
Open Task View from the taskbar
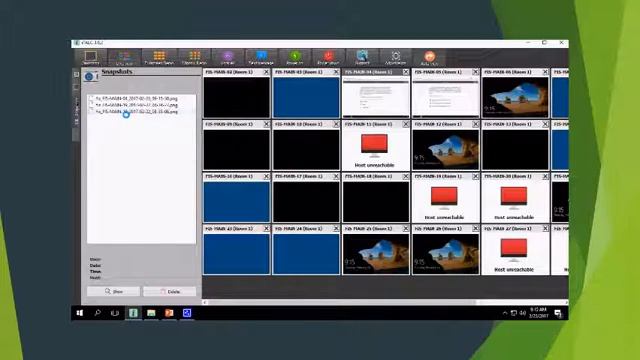point(115,313)
